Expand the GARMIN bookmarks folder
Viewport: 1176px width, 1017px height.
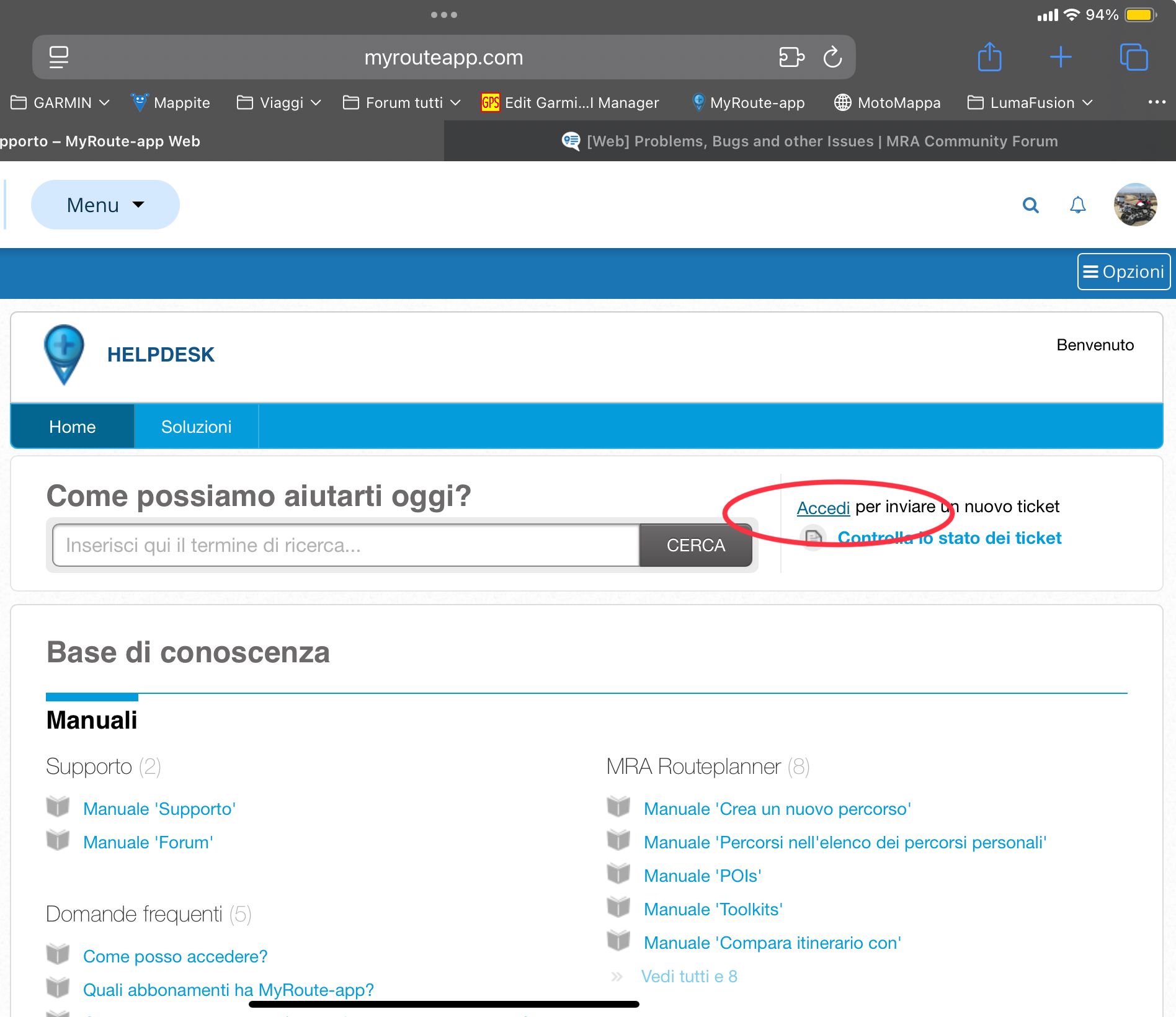point(60,102)
